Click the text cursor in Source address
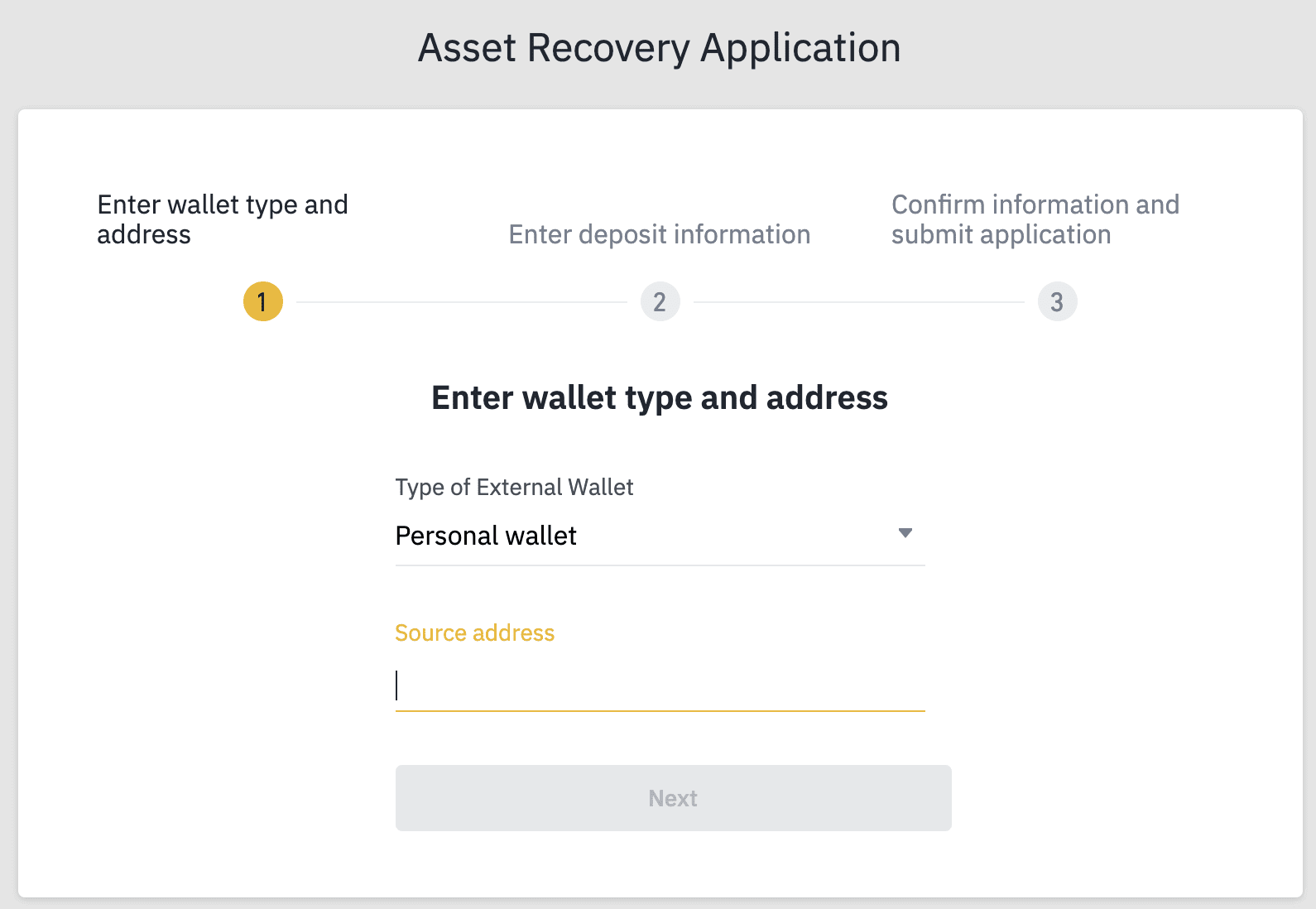Screen dimensions: 1316x909 pos(397,685)
